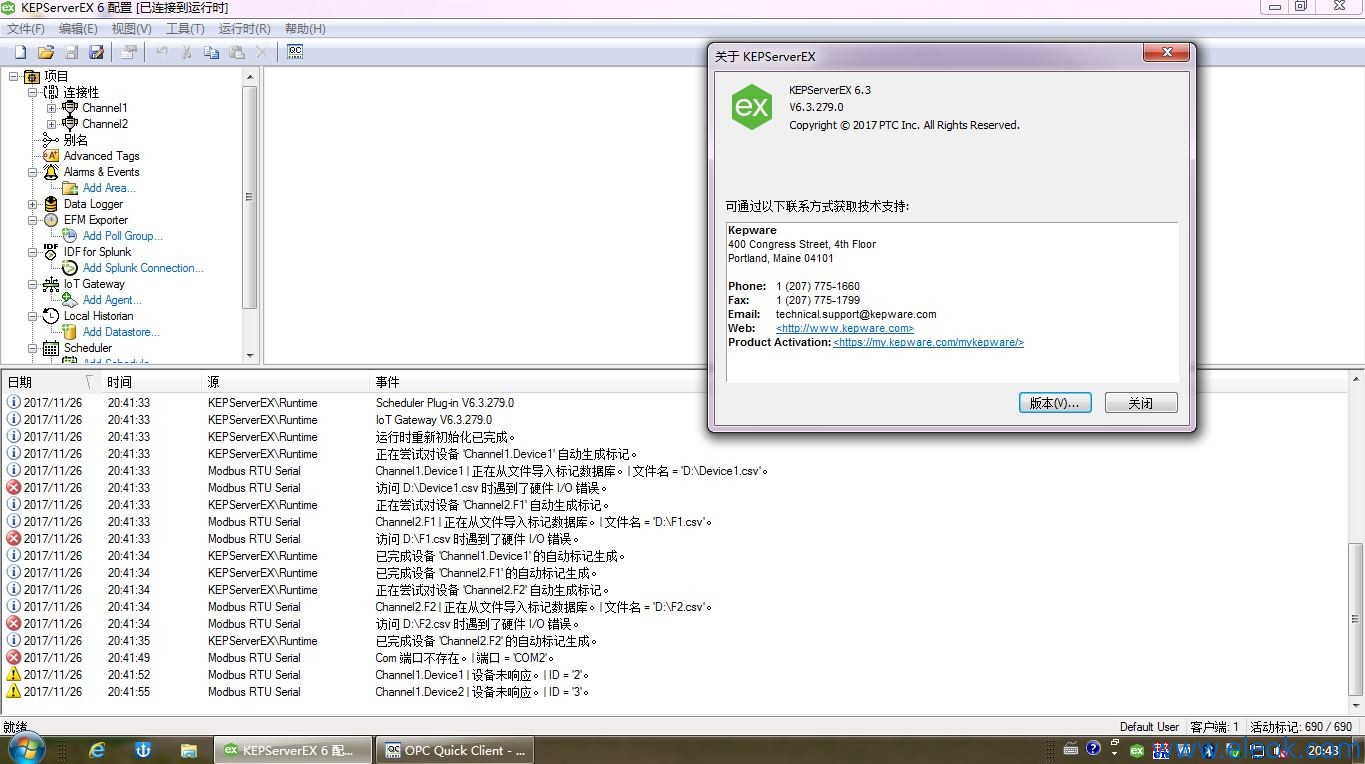This screenshot has width=1365, height=764.
Task: Collapse the IoT Gateway node
Action: [x=33, y=284]
